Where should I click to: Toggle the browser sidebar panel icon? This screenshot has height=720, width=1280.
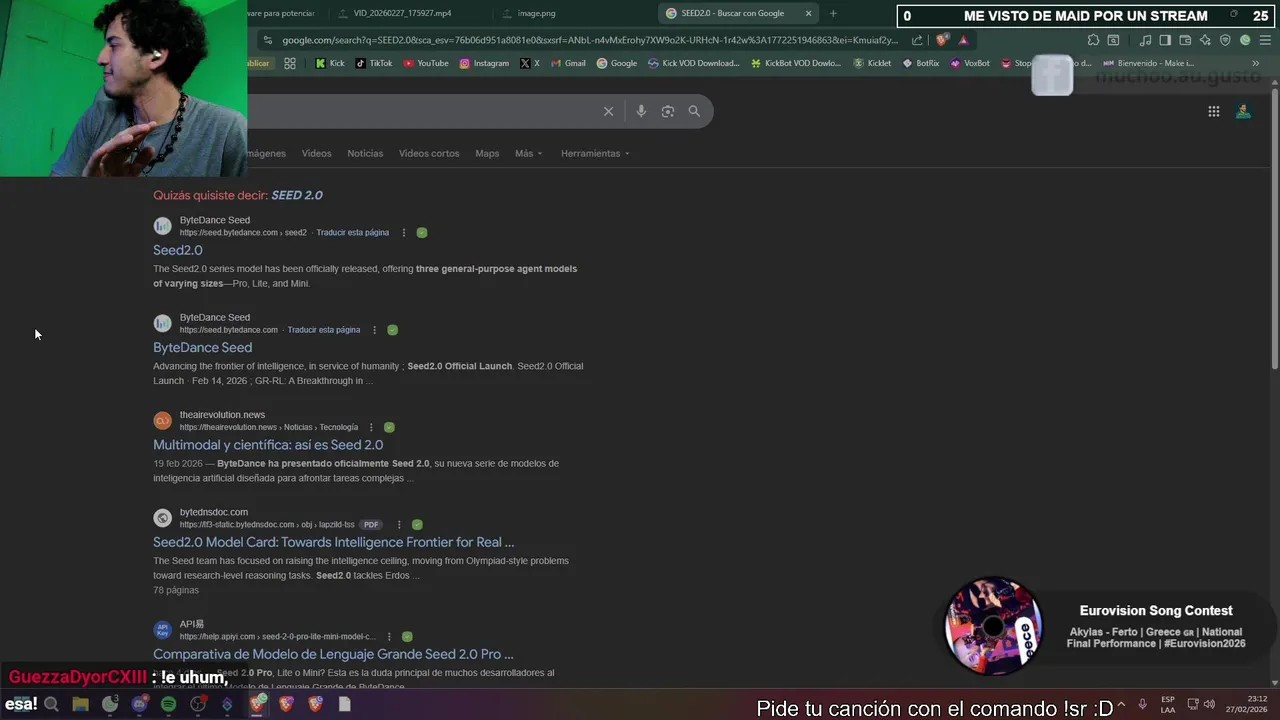pyautogui.click(x=1165, y=40)
